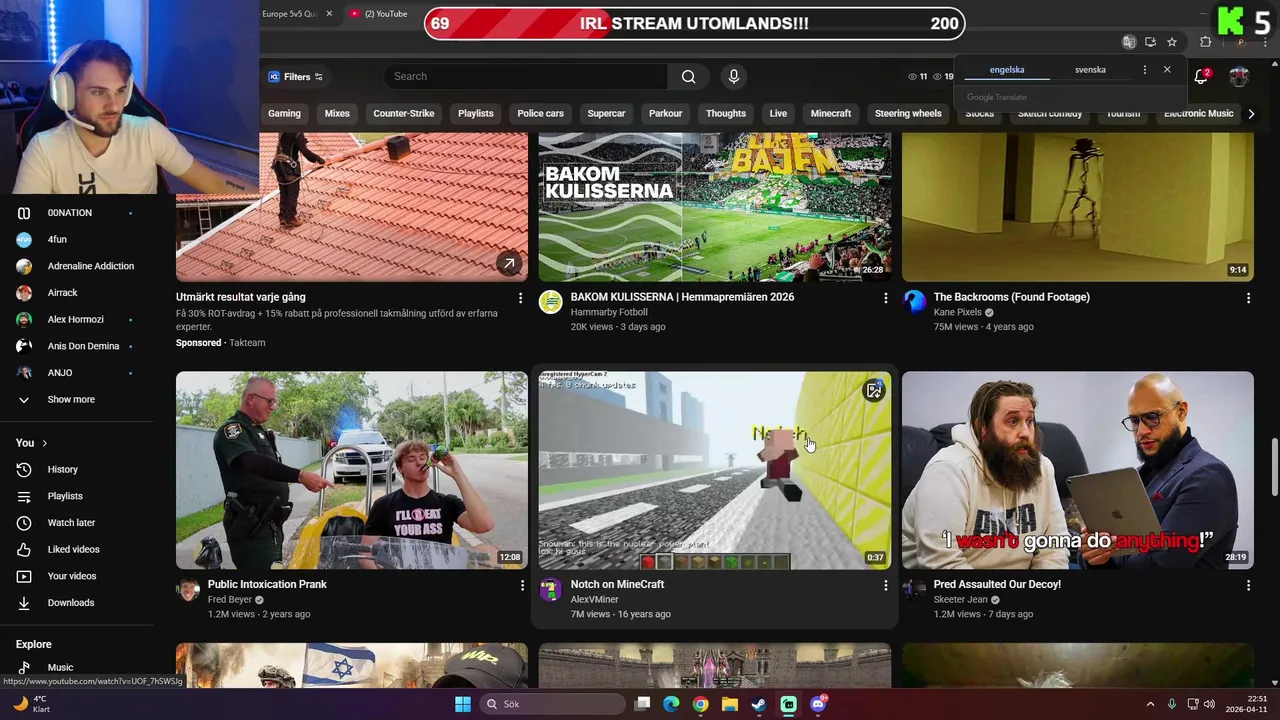Click the YouTube search input field
Screen dimensions: 1280x720
(x=526, y=77)
